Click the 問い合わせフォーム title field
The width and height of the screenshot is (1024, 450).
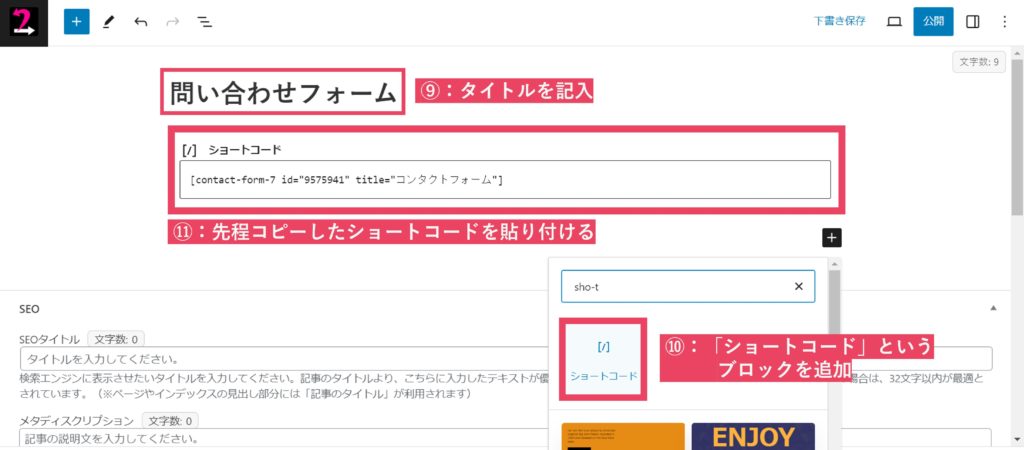[x=284, y=93]
